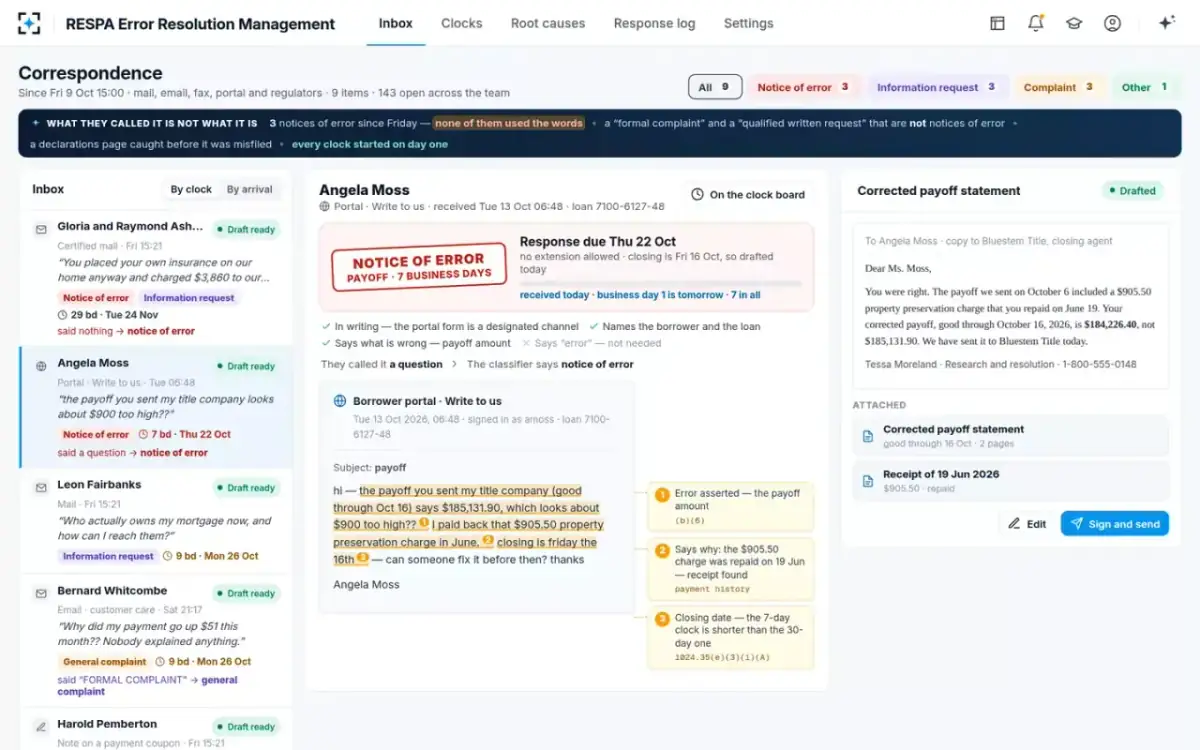Click On the clock board button

(x=748, y=195)
